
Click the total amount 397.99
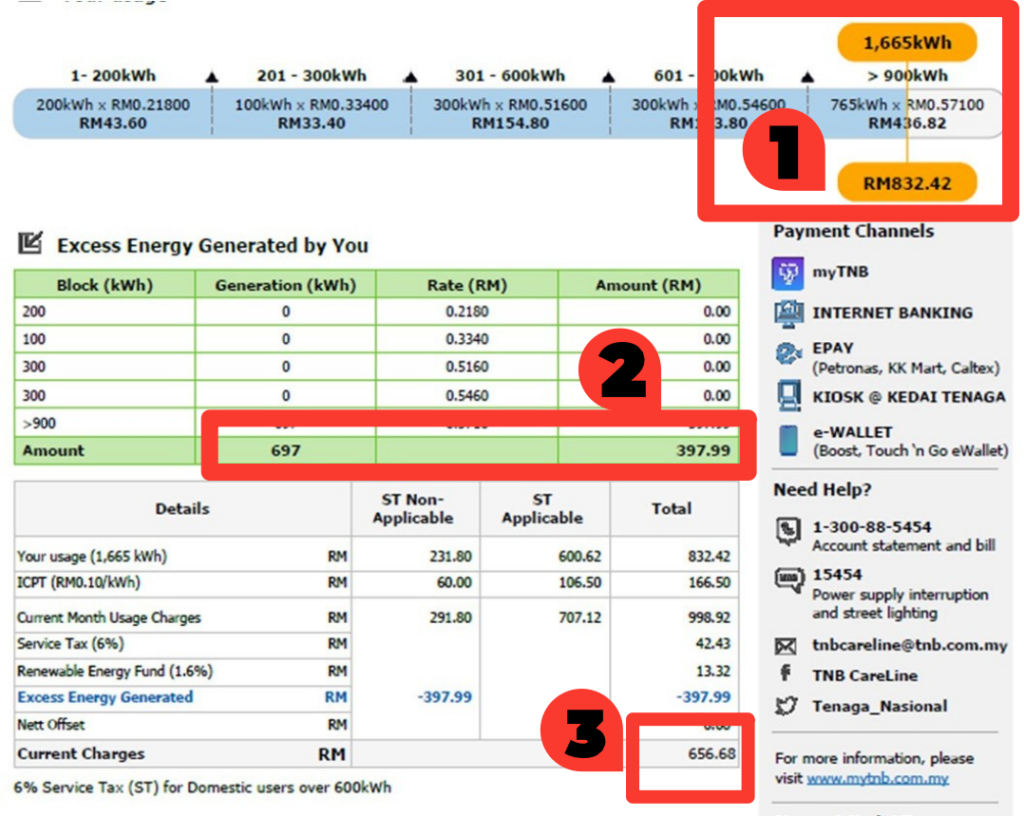(x=703, y=450)
